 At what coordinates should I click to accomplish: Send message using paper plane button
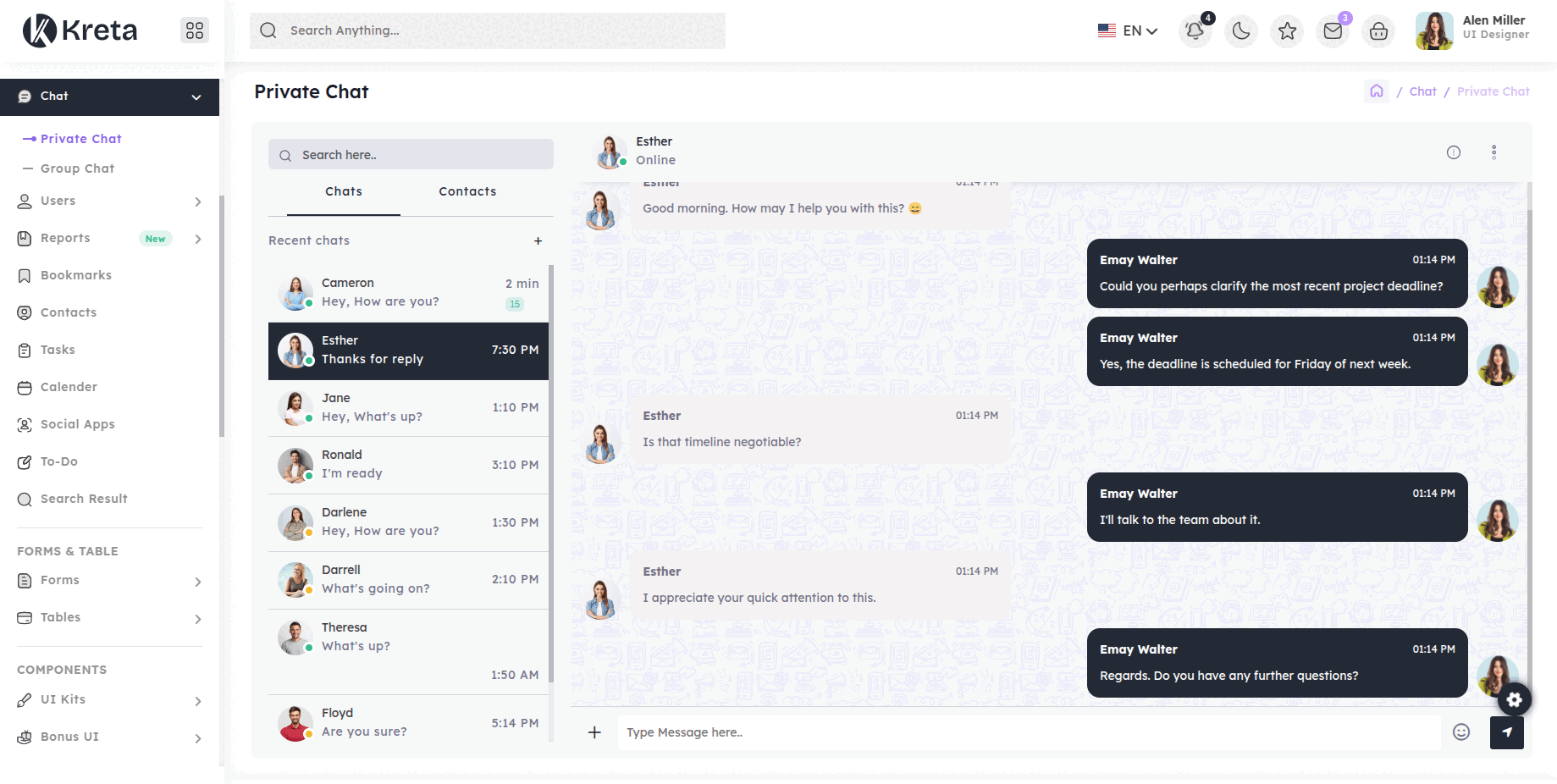pyautogui.click(x=1506, y=732)
